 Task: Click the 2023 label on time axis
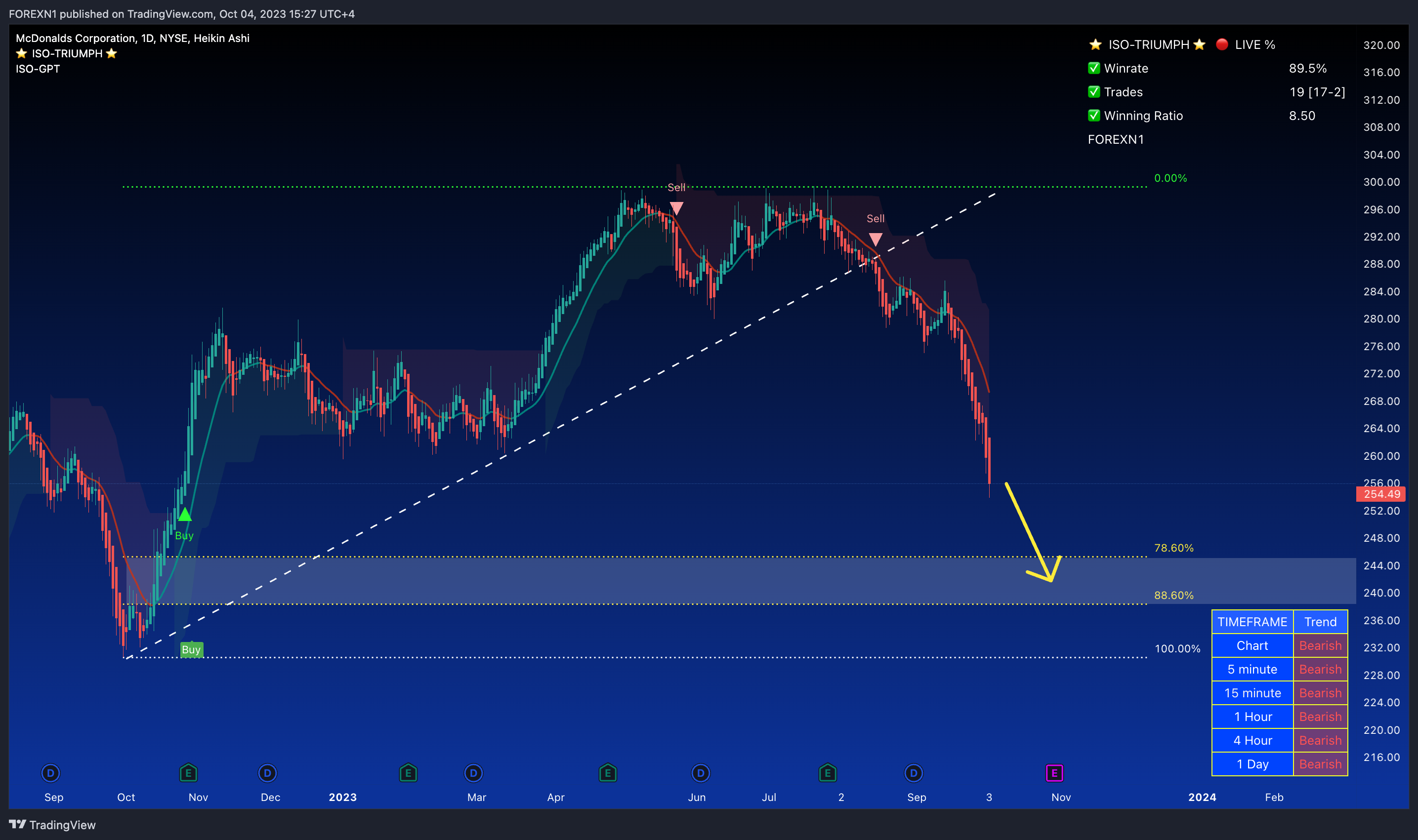pos(342,797)
